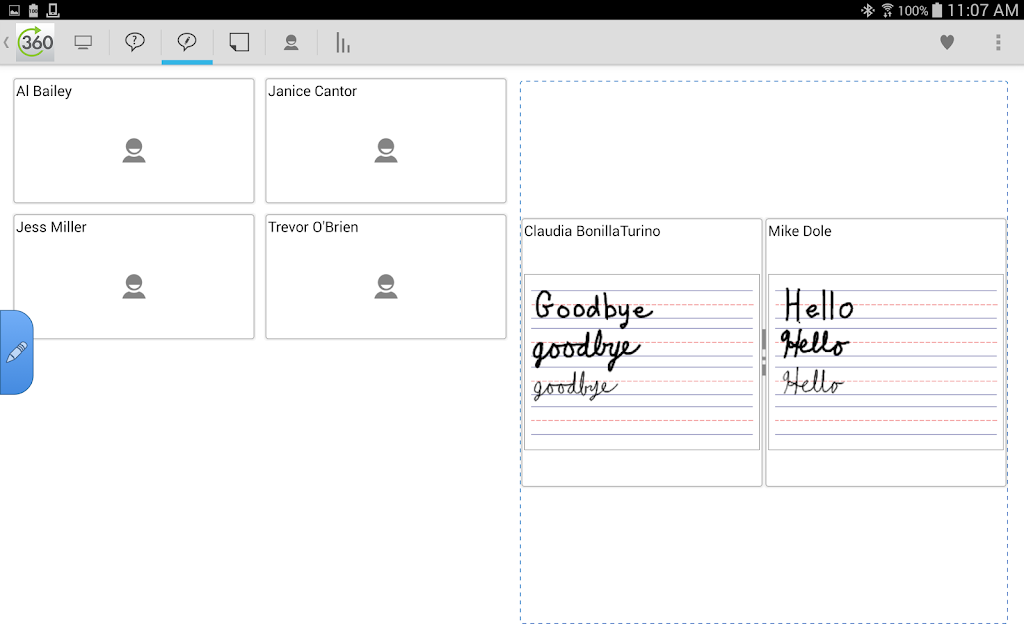Open the sticky note icon

pyautogui.click(x=239, y=42)
